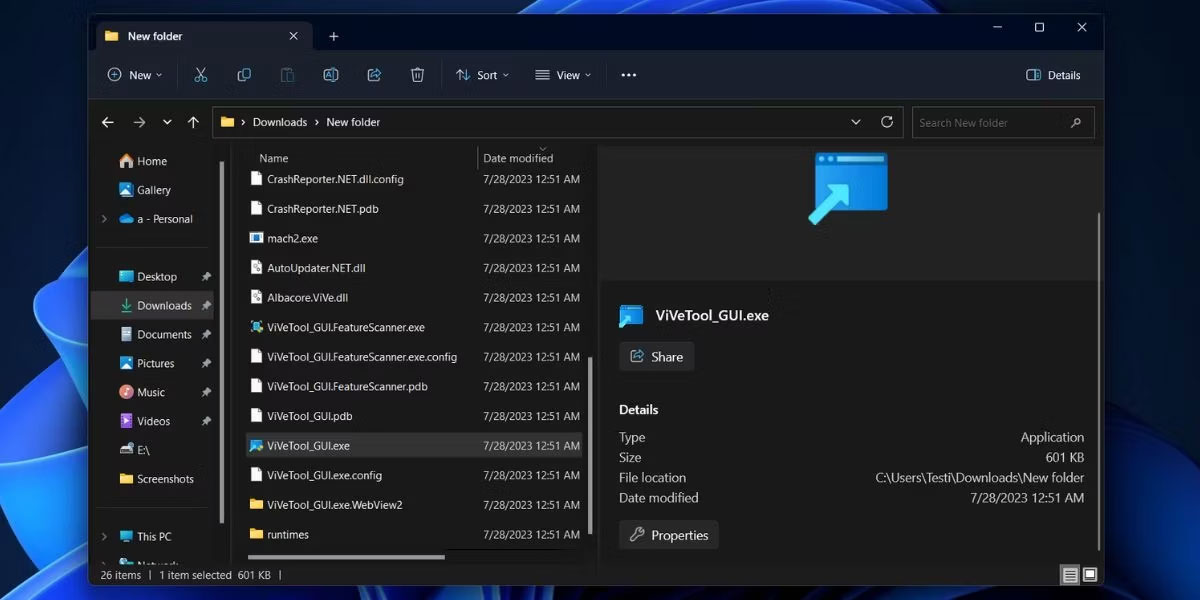The image size is (1200, 600).
Task: Expand the This PC tree node
Action: 104,537
